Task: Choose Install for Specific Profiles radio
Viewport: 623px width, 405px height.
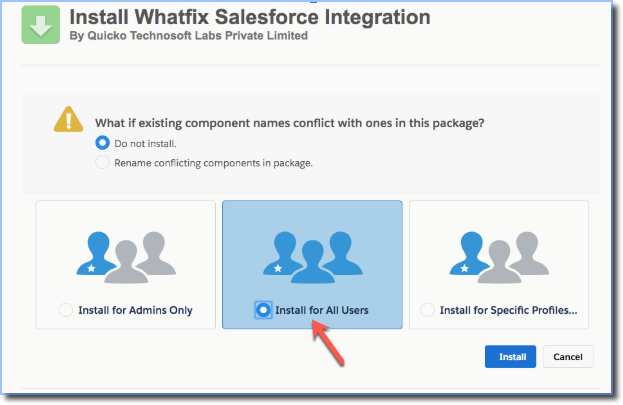Action: 428,310
